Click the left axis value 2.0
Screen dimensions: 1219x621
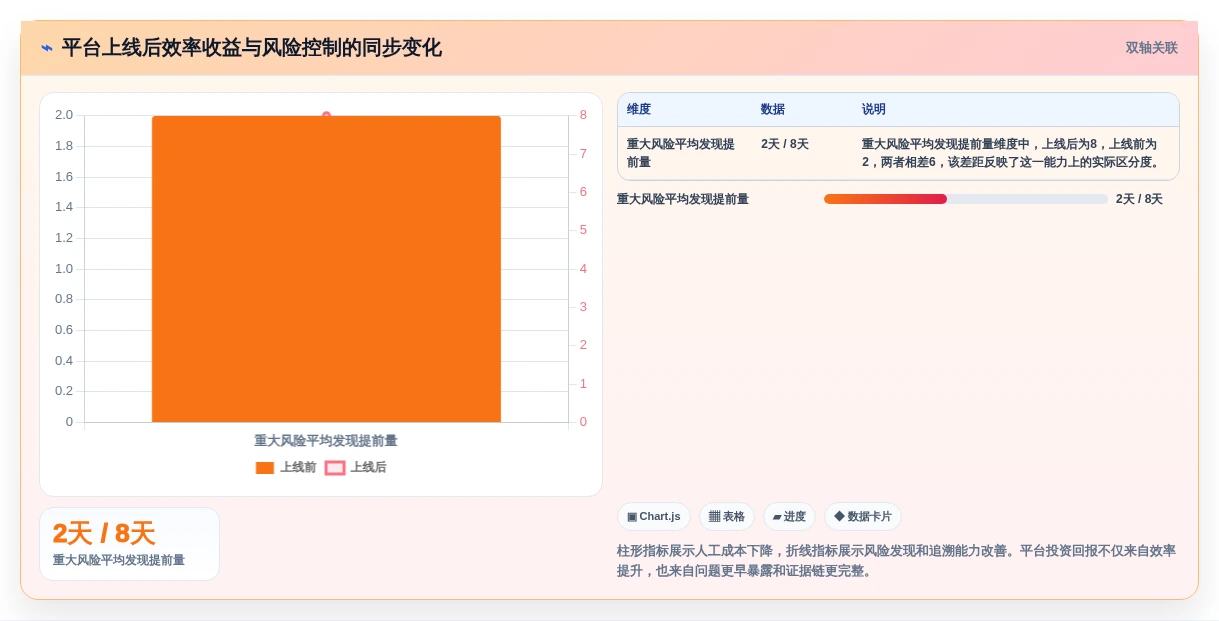click(64, 115)
